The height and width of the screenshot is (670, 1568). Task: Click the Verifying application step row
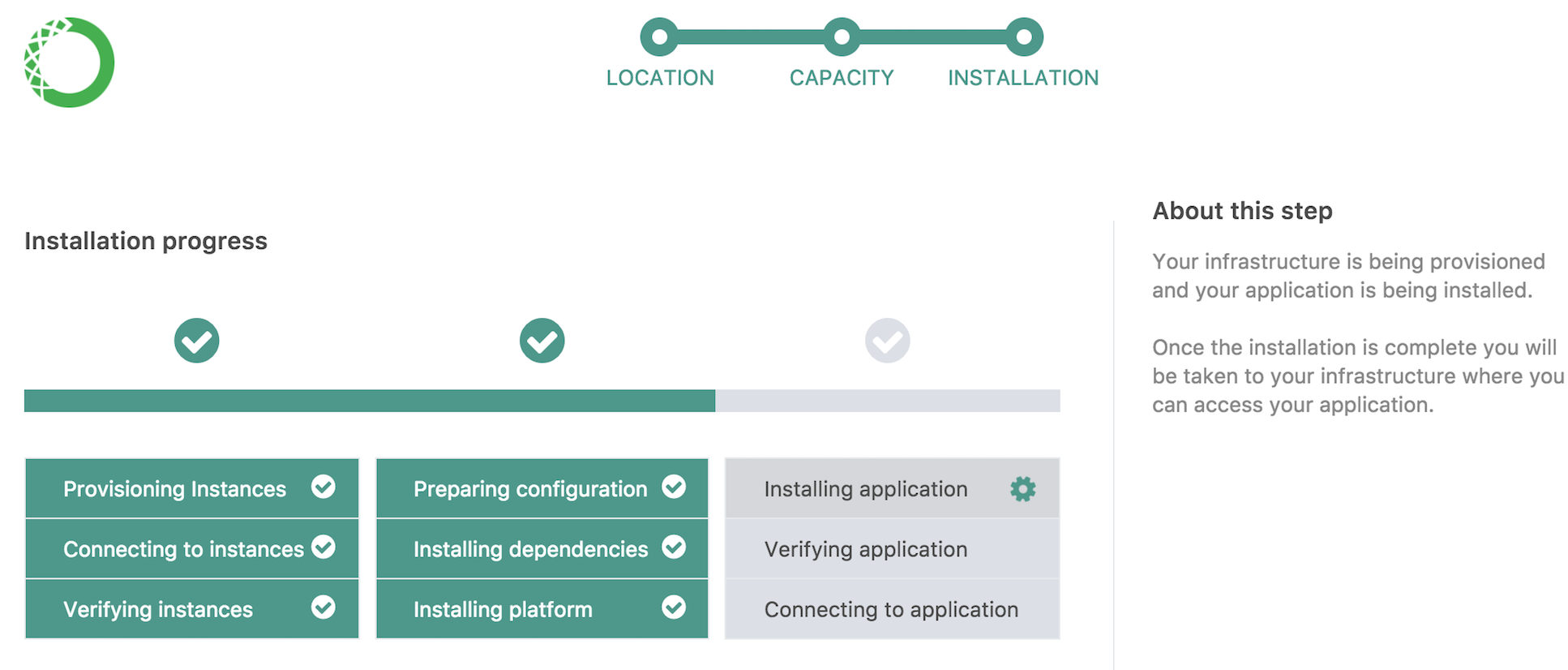click(x=866, y=549)
